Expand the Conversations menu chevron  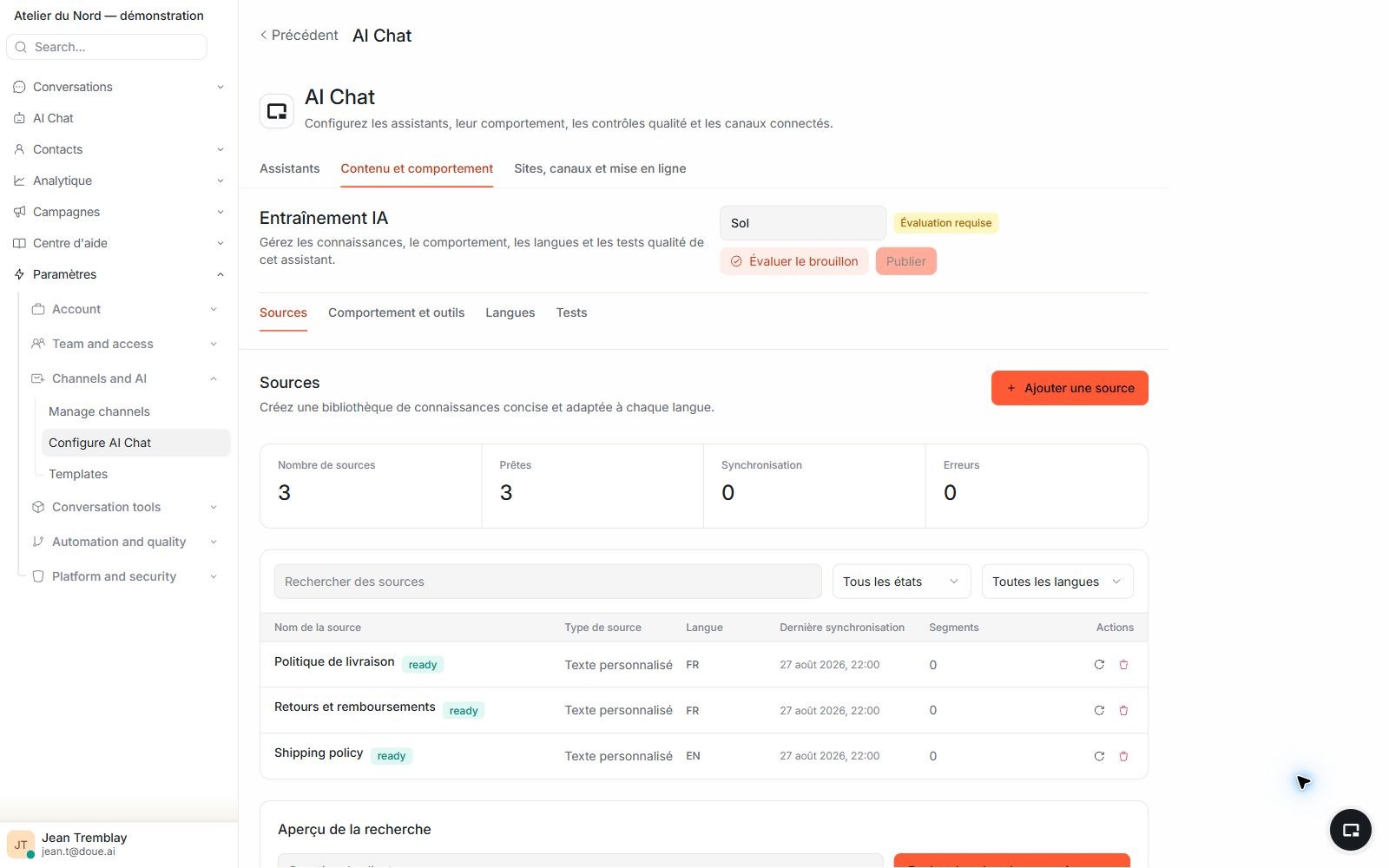click(221, 87)
